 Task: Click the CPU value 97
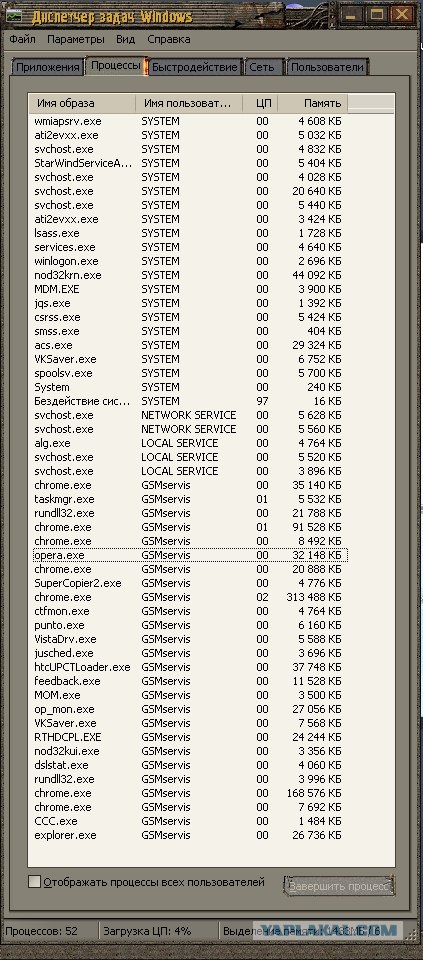(263, 402)
